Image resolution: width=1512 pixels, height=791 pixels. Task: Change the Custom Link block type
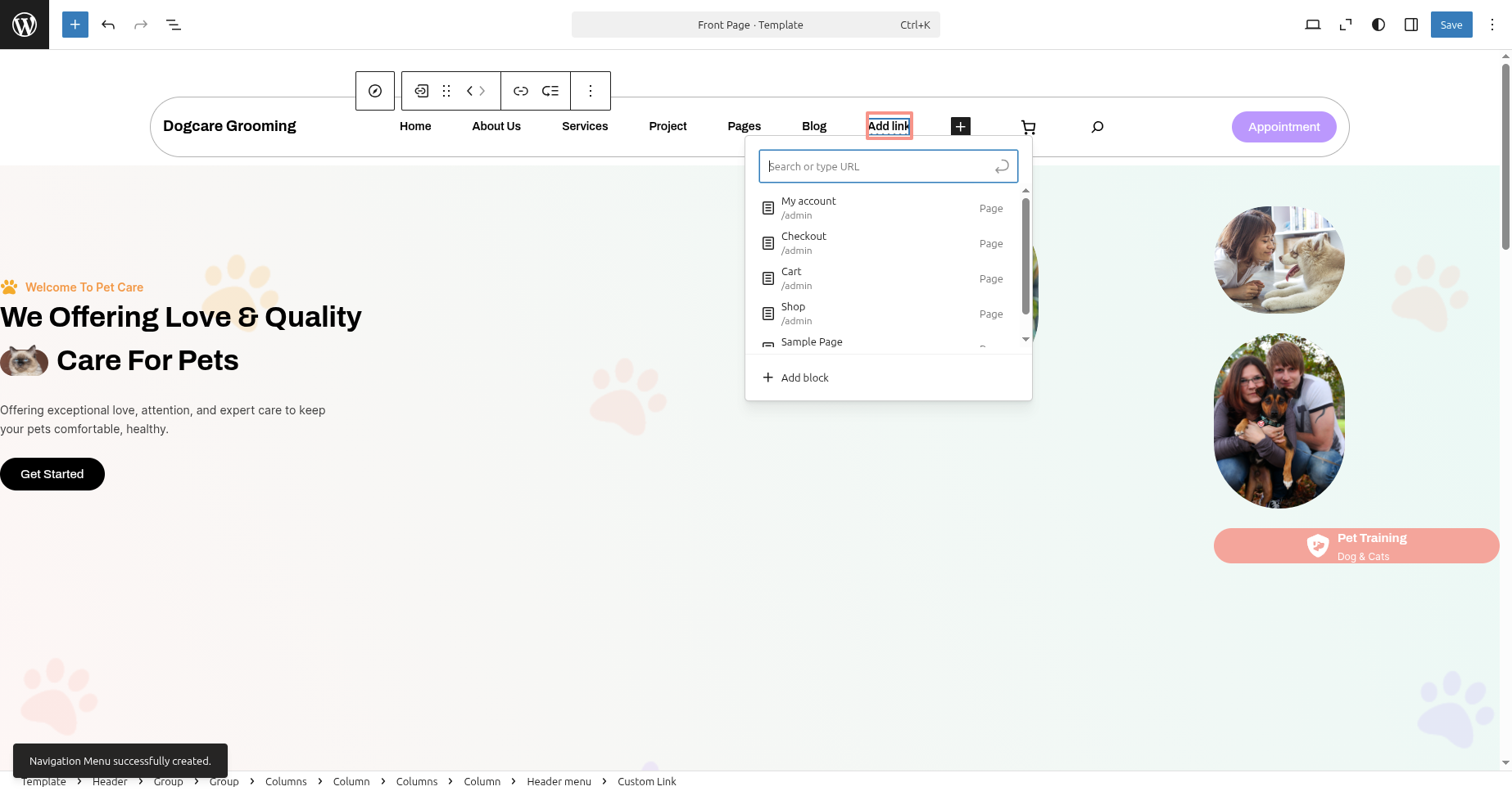(421, 91)
